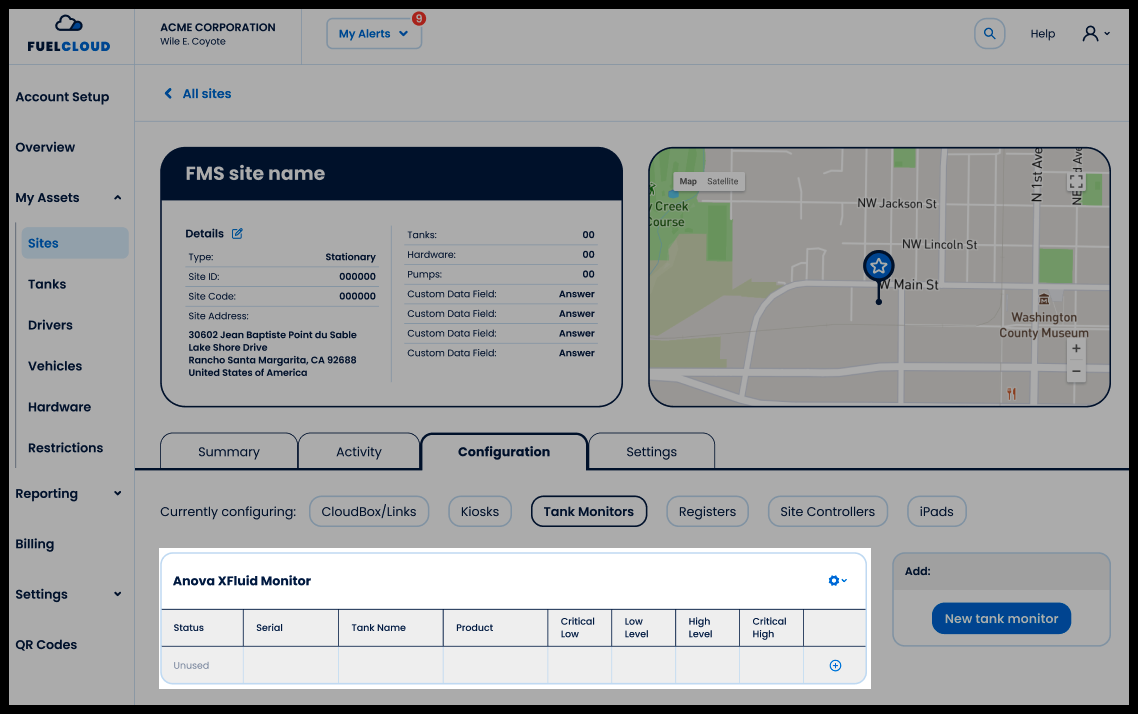
Task: Click the All sites link
Action: click(x=207, y=94)
